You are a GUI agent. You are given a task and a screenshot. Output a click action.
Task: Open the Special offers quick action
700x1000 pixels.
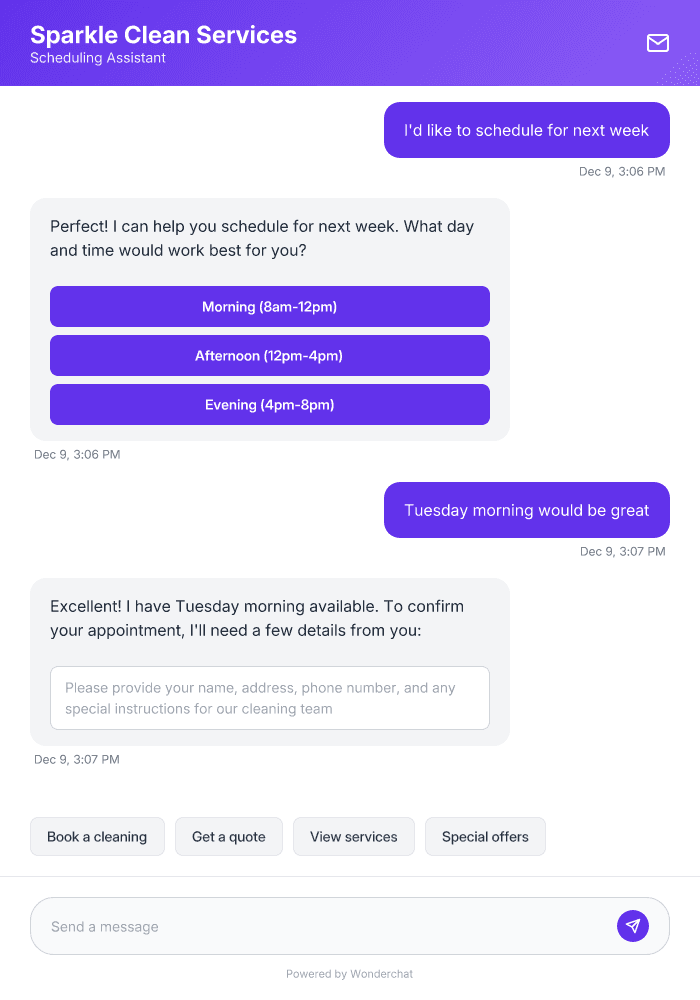485,836
